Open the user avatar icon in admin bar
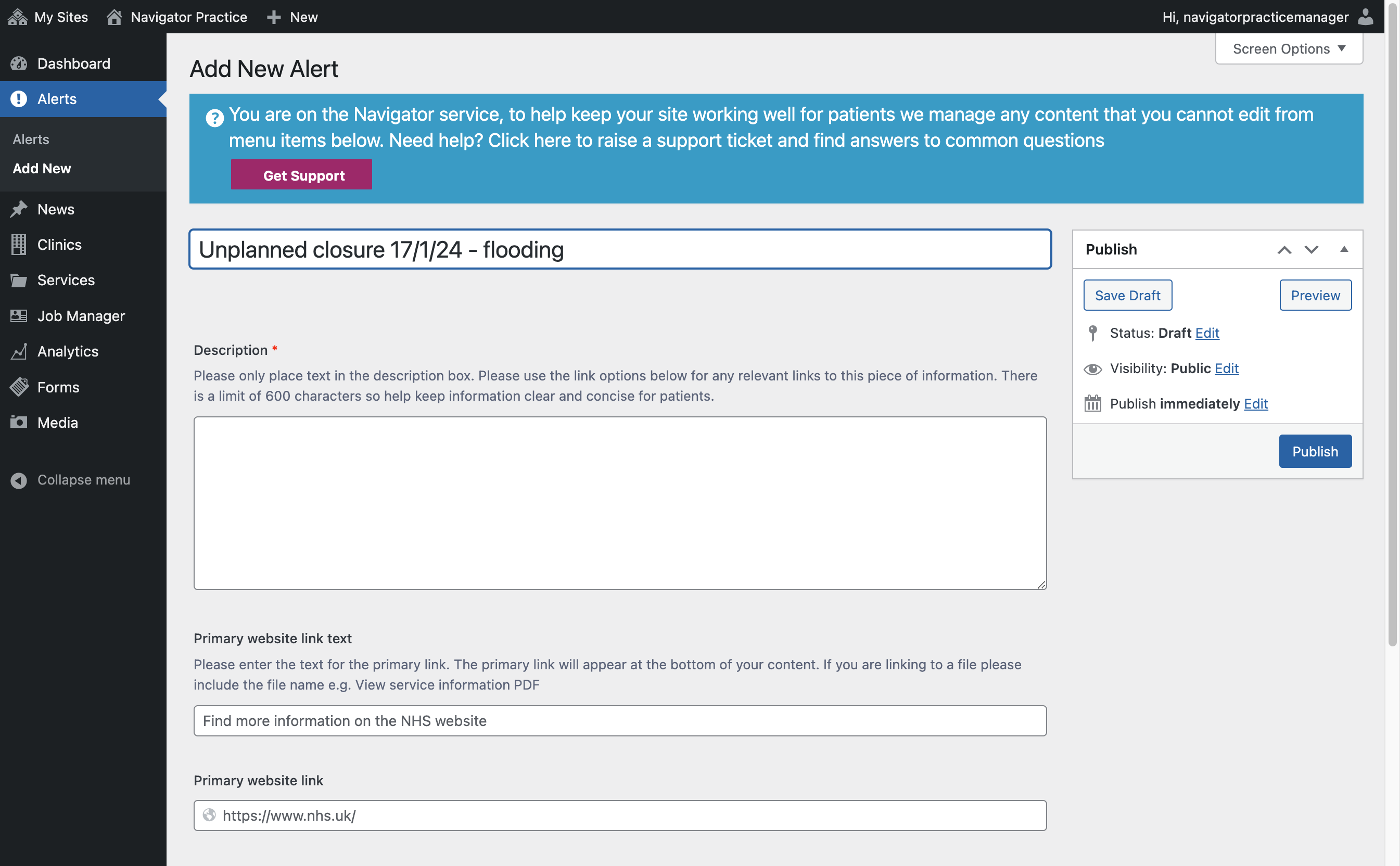The height and width of the screenshot is (866, 1400). pyautogui.click(x=1366, y=17)
